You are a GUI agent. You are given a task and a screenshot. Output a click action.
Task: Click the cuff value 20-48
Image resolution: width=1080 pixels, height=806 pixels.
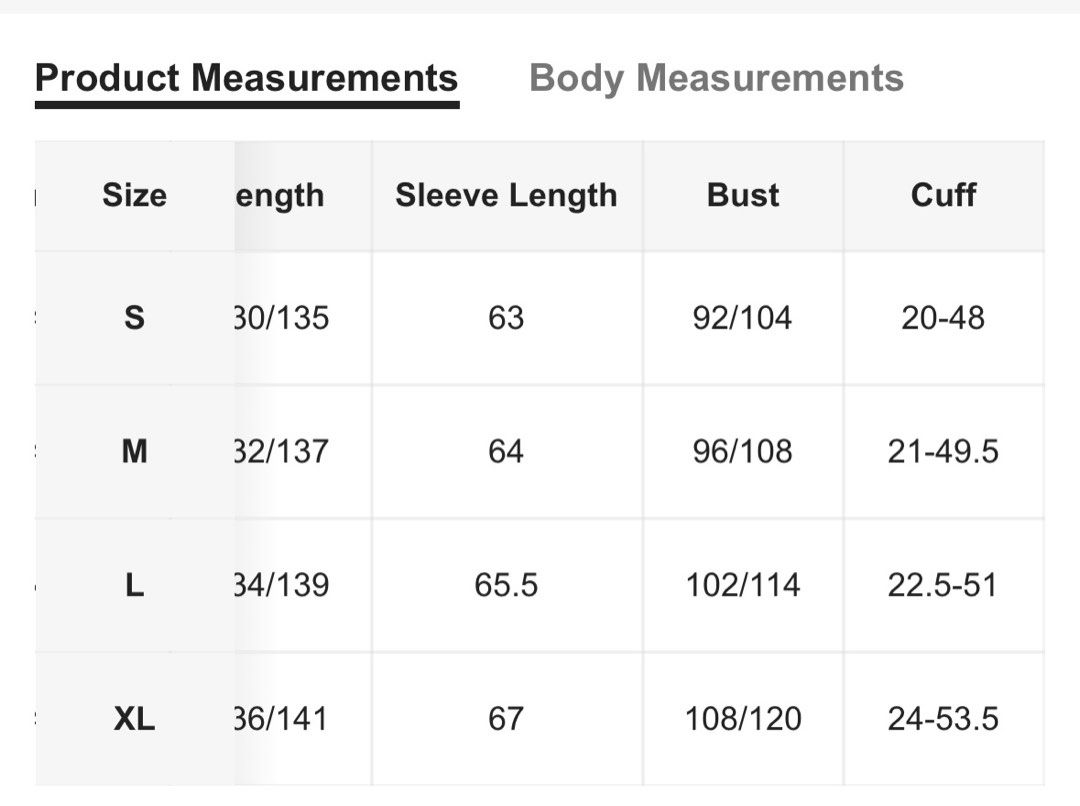[943, 318]
